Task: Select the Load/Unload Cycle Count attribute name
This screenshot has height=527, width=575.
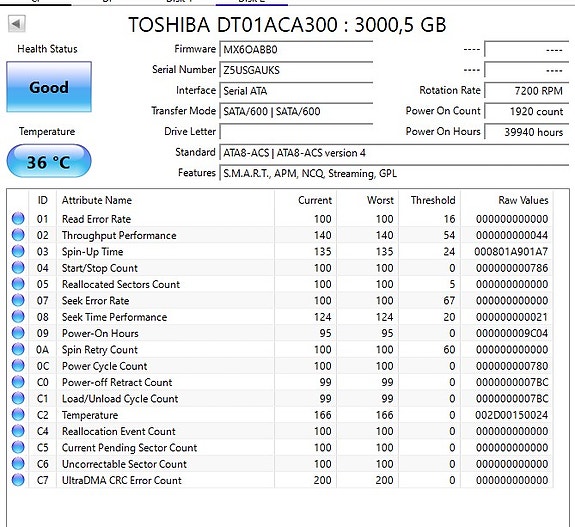Action: (x=120, y=399)
